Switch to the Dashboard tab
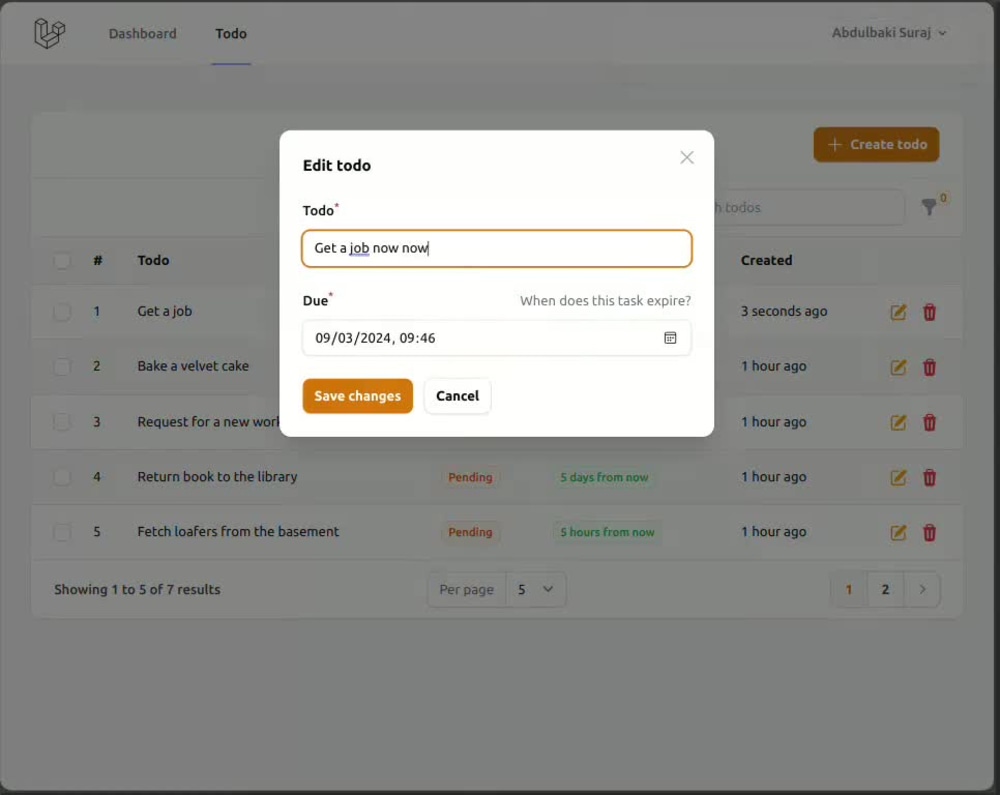The height and width of the screenshot is (795, 1000). (142, 33)
